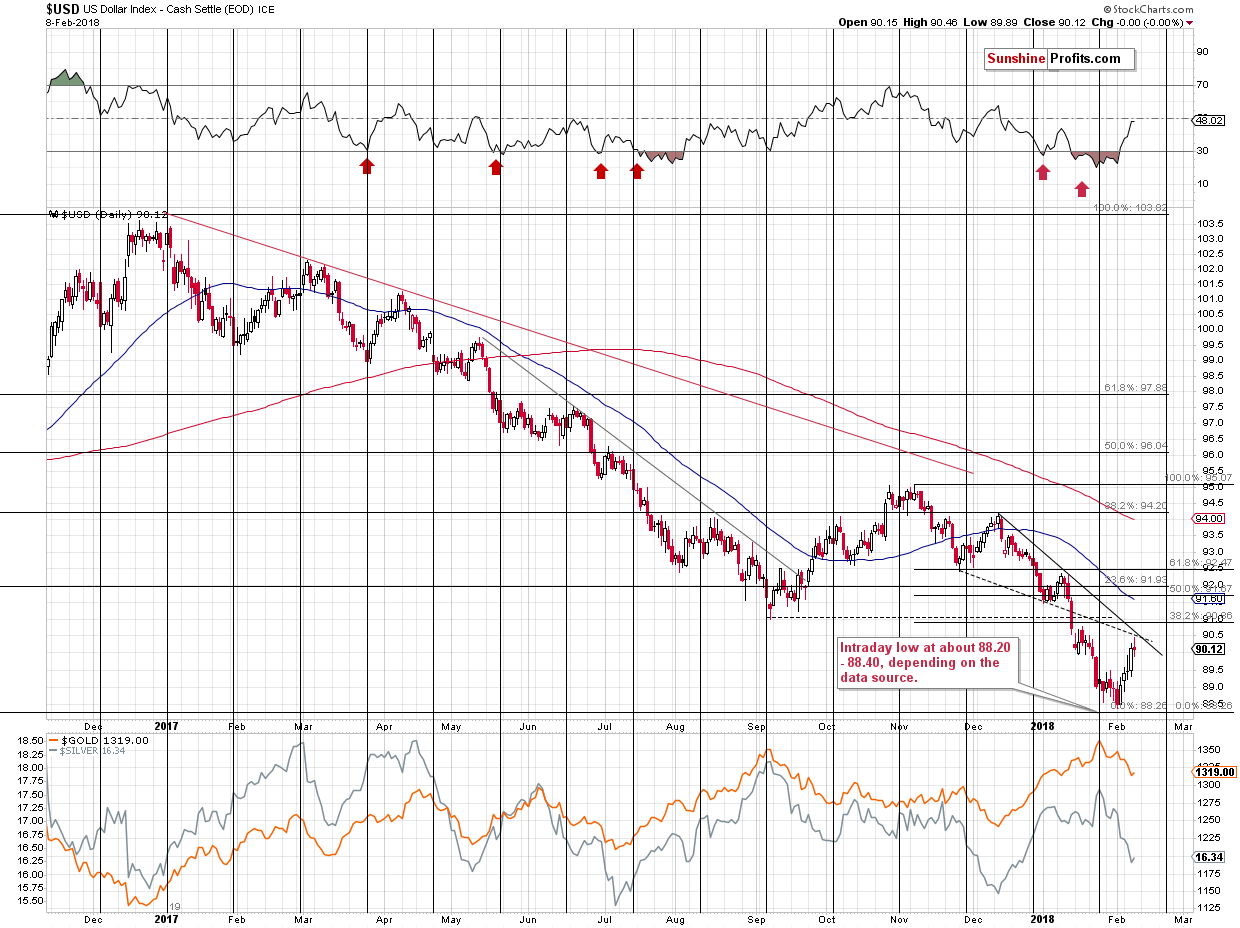Screen dimensions: 1240x928
Task: Click the 50.0%: 96.04 Fibonacci label
Action: [1136, 446]
